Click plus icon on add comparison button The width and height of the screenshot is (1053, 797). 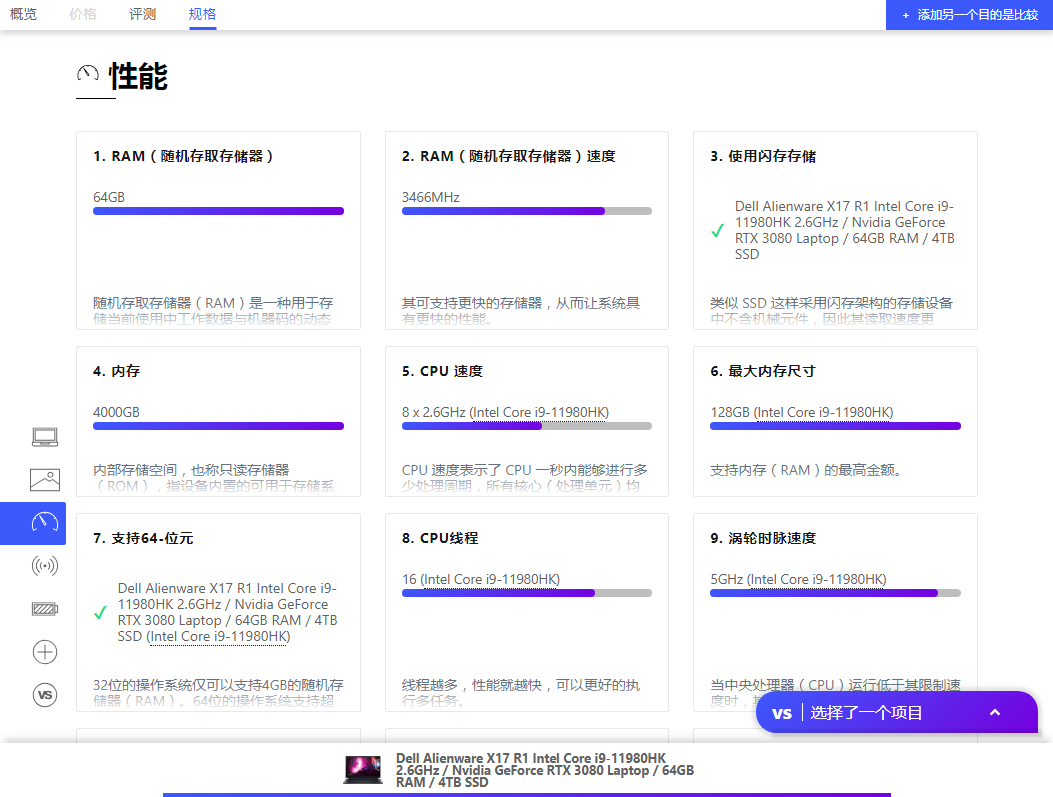click(905, 15)
